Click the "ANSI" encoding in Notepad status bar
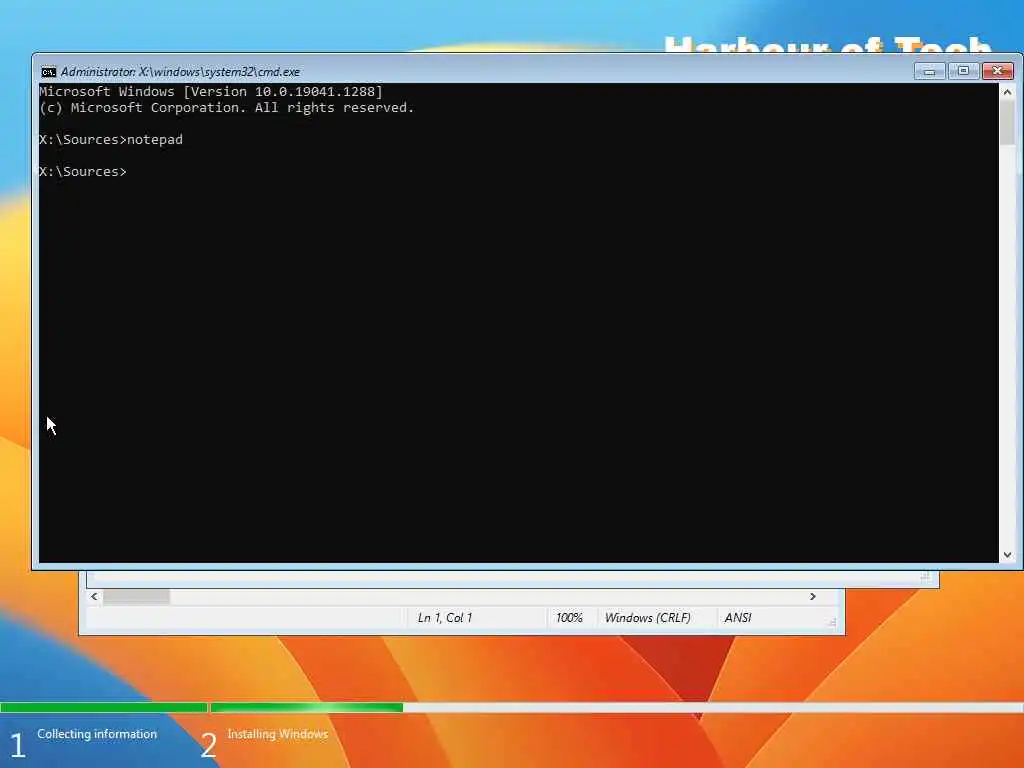 (x=738, y=618)
